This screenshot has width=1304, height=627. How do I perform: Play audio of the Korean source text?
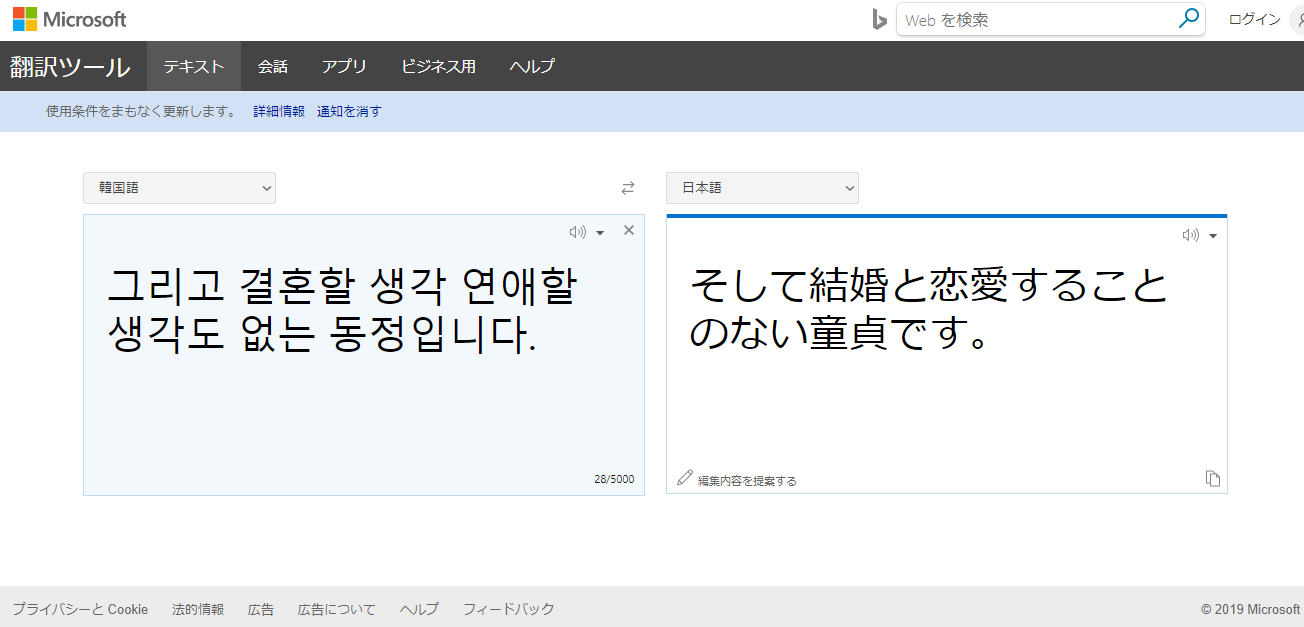577,232
